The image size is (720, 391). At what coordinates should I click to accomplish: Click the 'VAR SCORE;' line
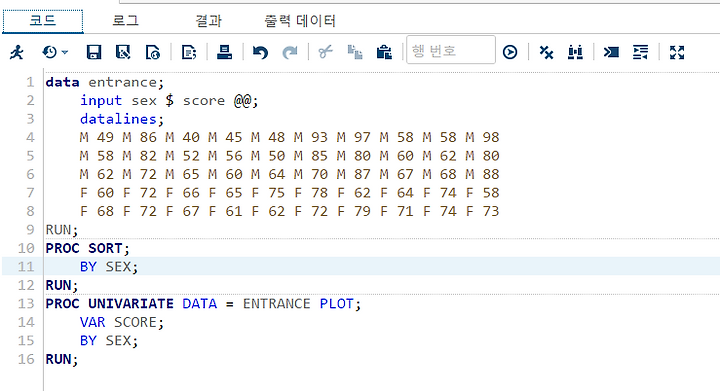click(x=122, y=322)
